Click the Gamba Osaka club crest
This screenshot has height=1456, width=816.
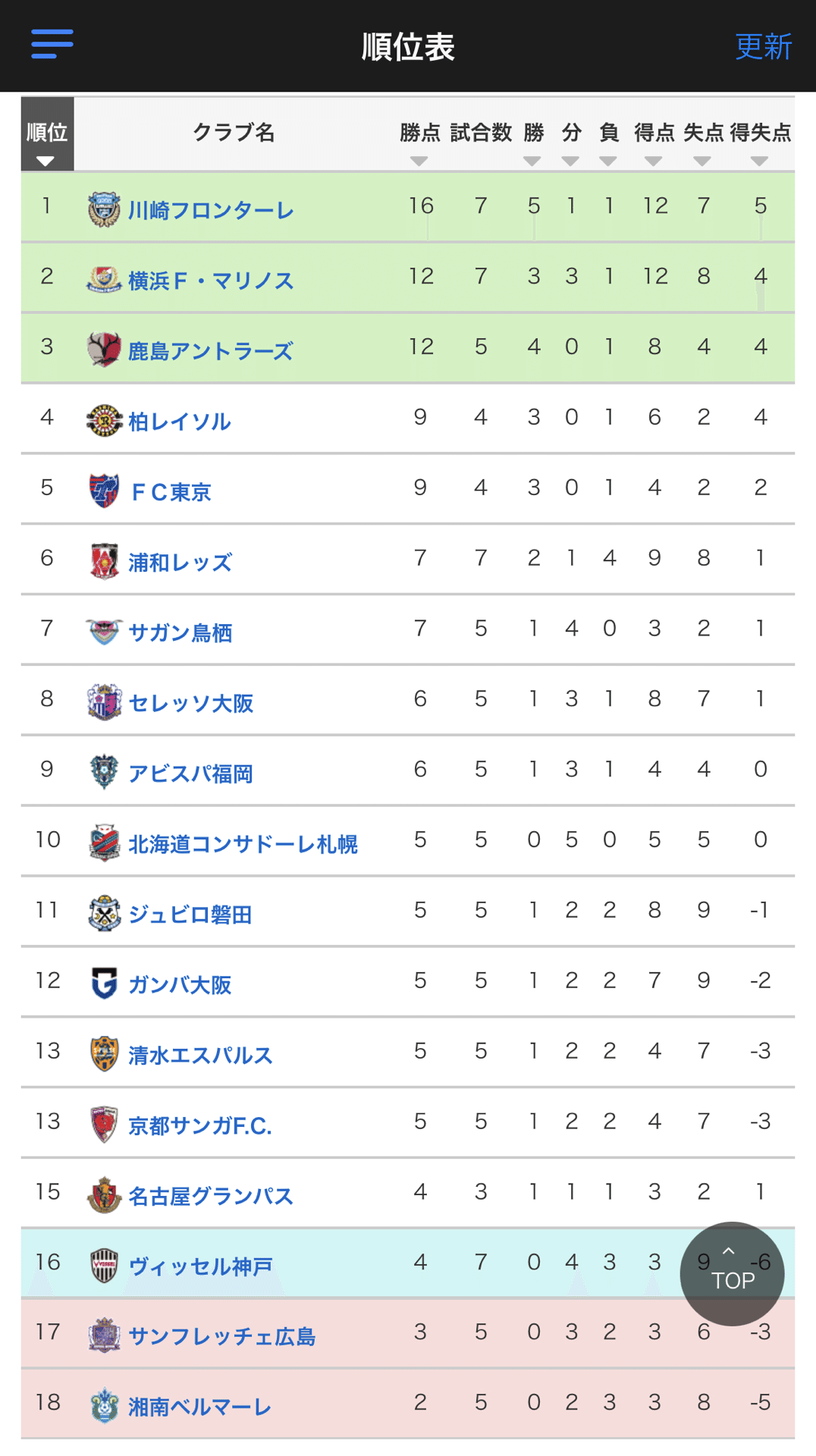(104, 984)
